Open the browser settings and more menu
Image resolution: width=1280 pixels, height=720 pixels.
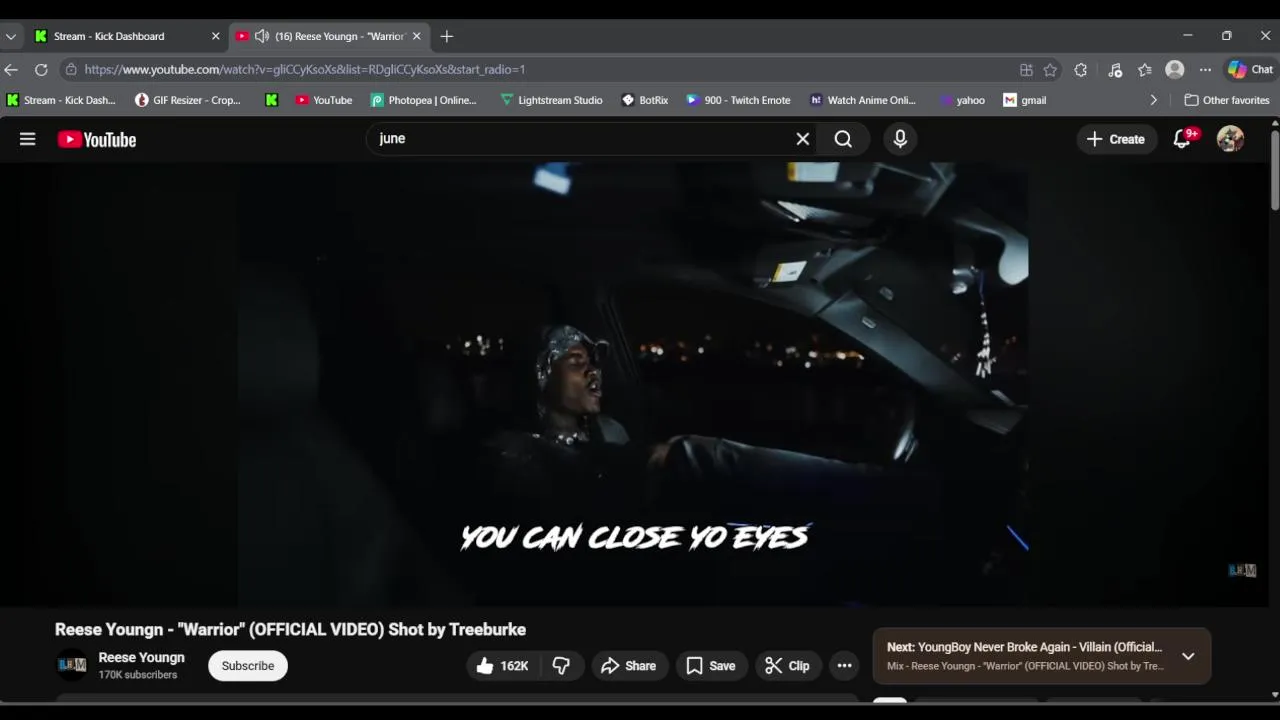1205,70
